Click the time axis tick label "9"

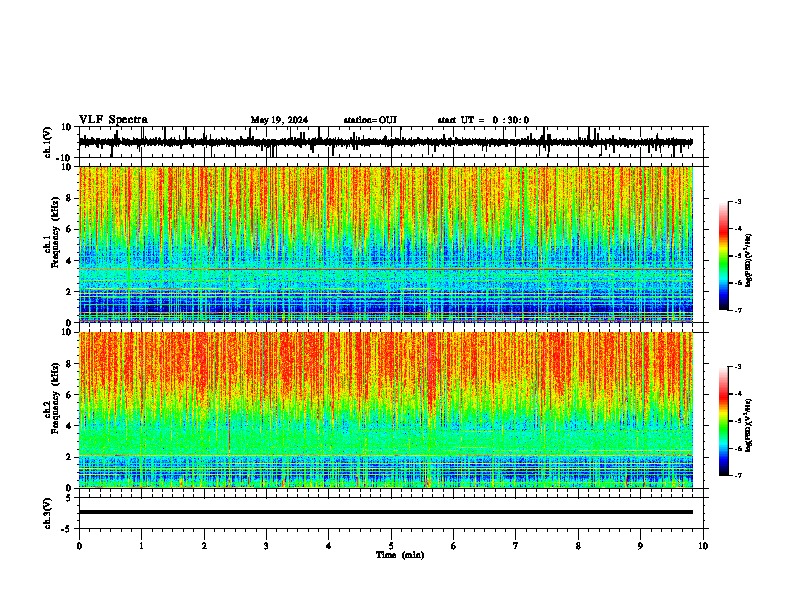click(x=640, y=546)
